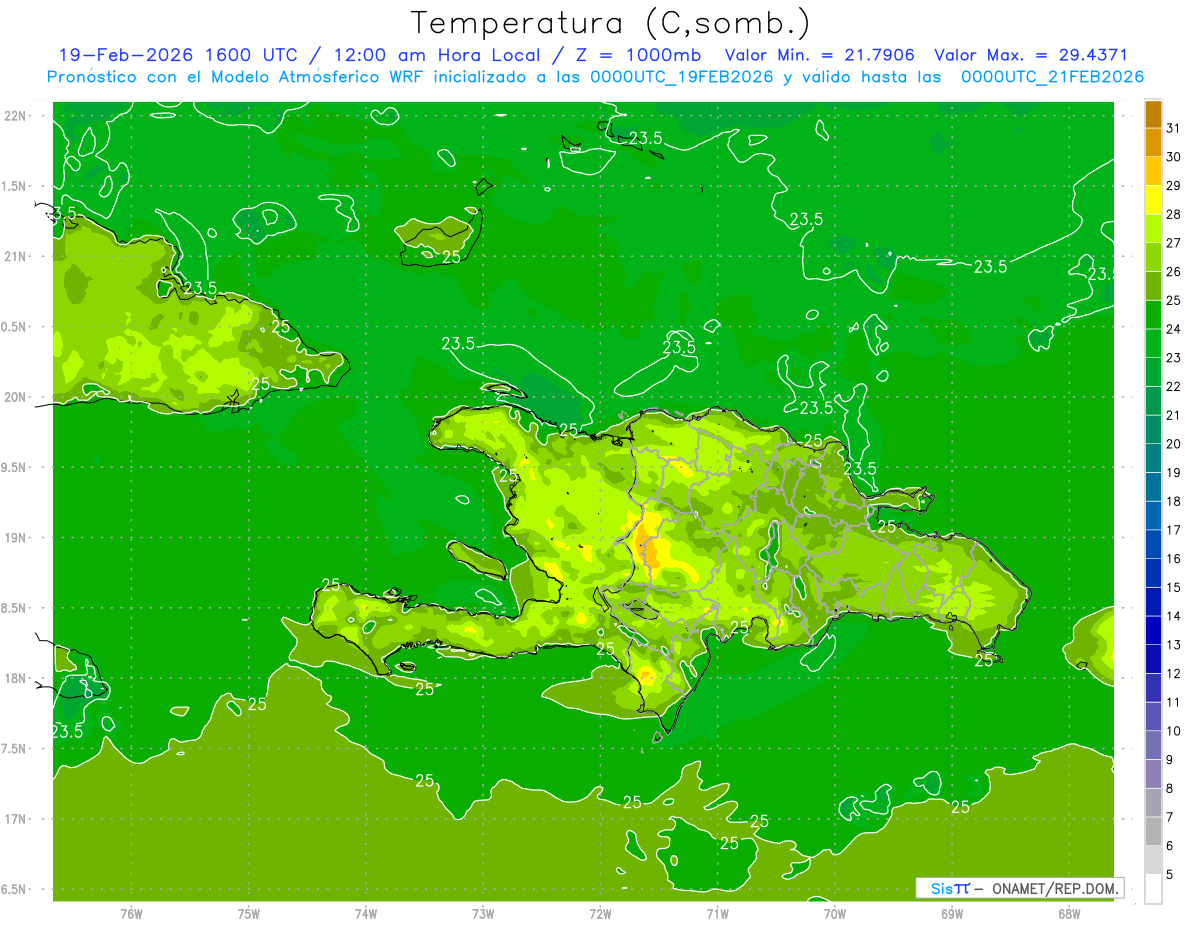
Task: Click the legend value label 5
Action: 1169,874
